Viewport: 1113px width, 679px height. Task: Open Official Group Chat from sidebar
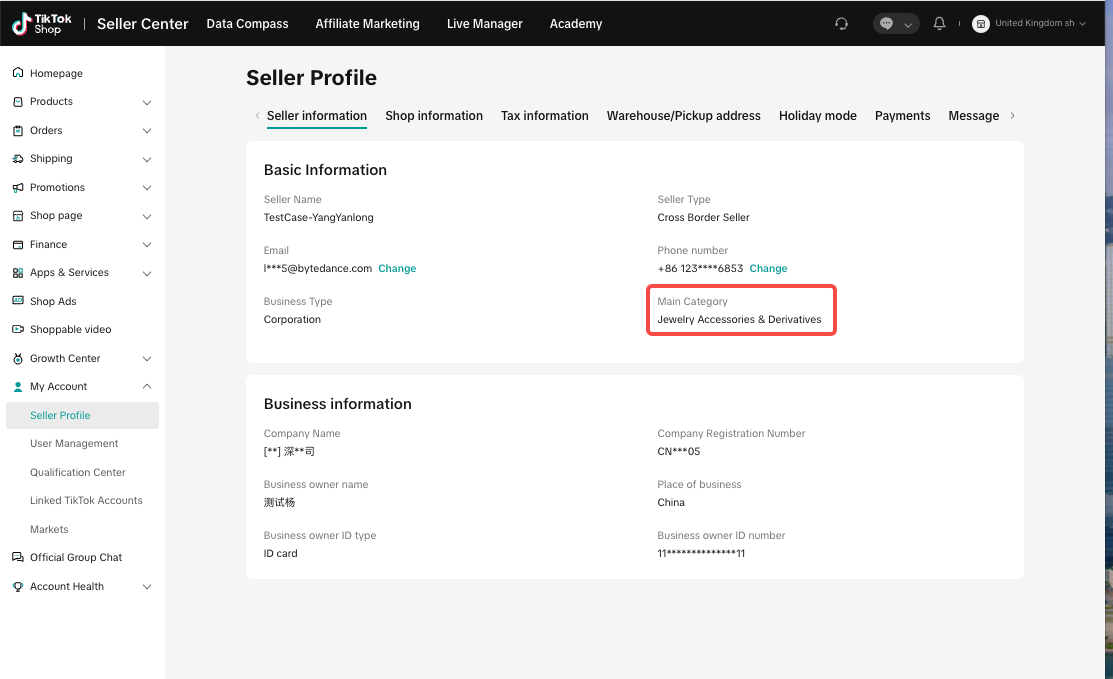coord(75,558)
